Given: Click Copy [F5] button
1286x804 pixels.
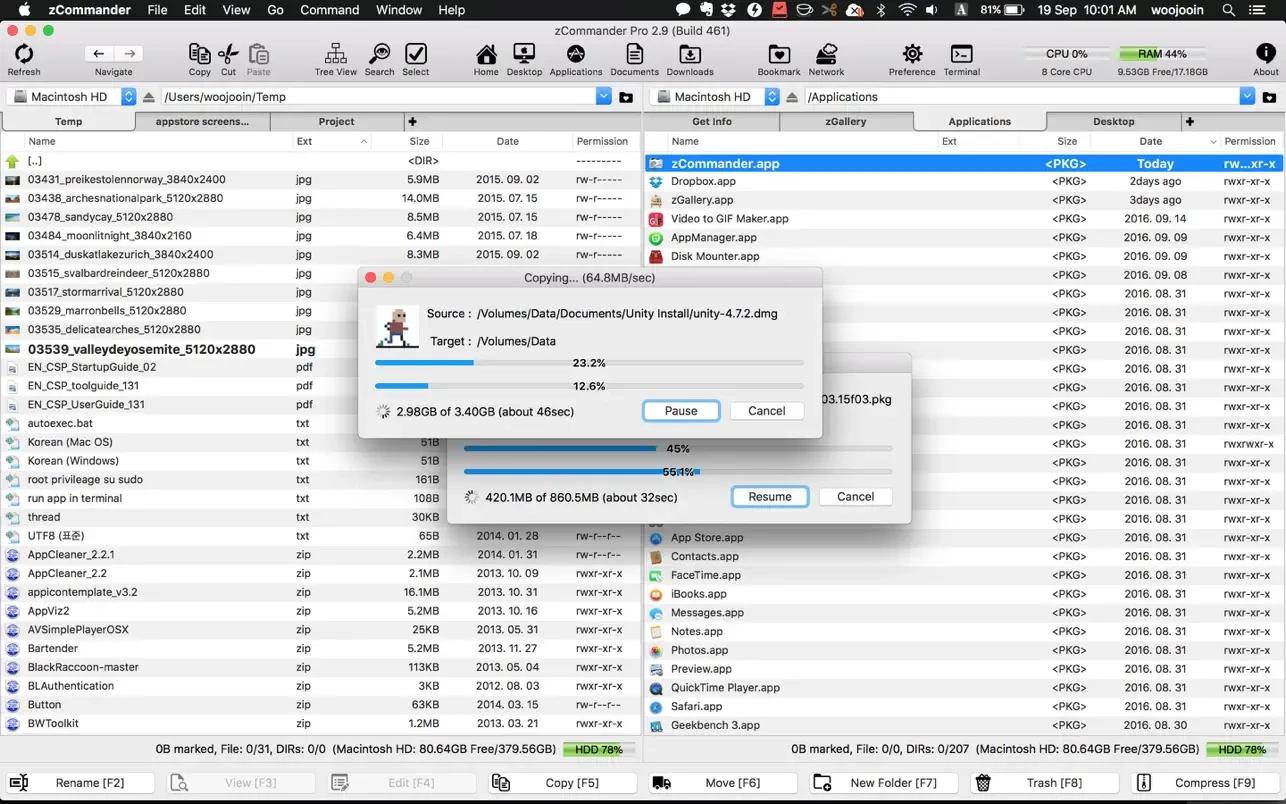Looking at the screenshot, I should point(562,783).
